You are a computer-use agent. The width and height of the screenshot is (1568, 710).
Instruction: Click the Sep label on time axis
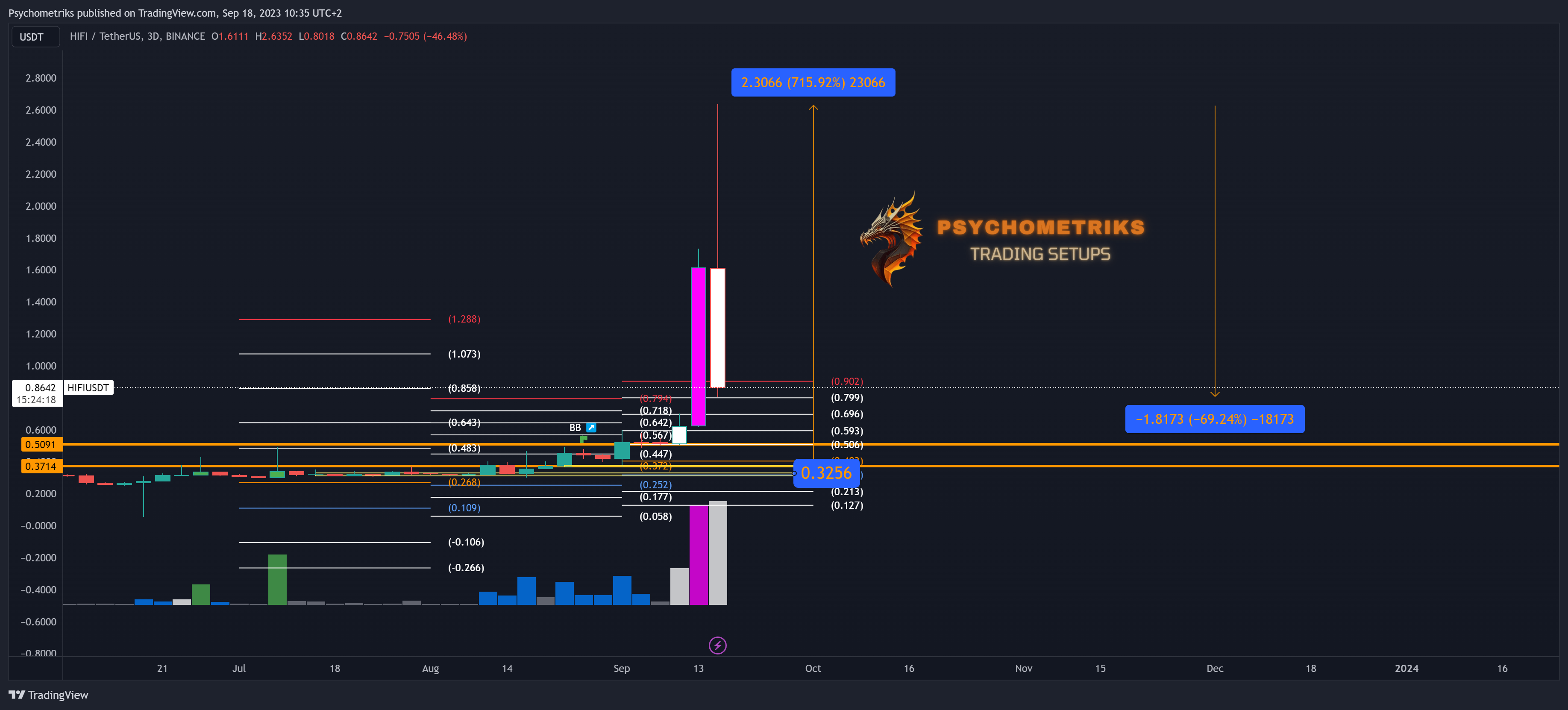click(622, 668)
